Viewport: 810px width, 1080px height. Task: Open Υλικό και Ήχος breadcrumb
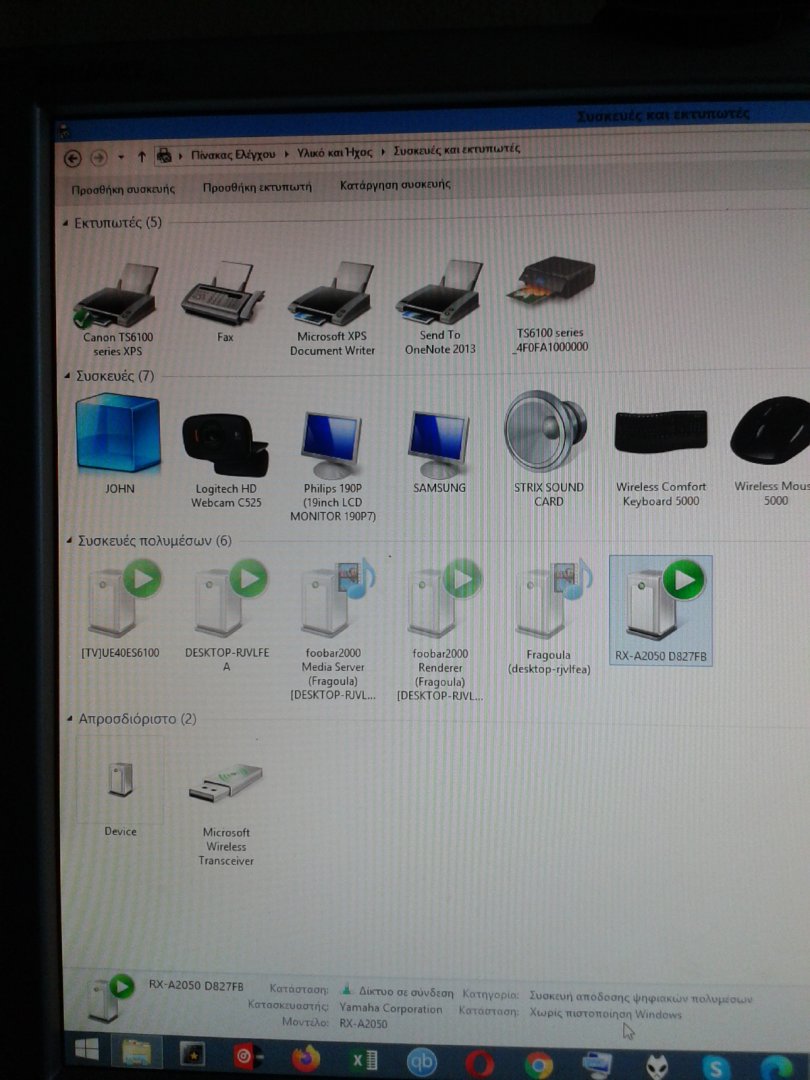click(x=335, y=152)
